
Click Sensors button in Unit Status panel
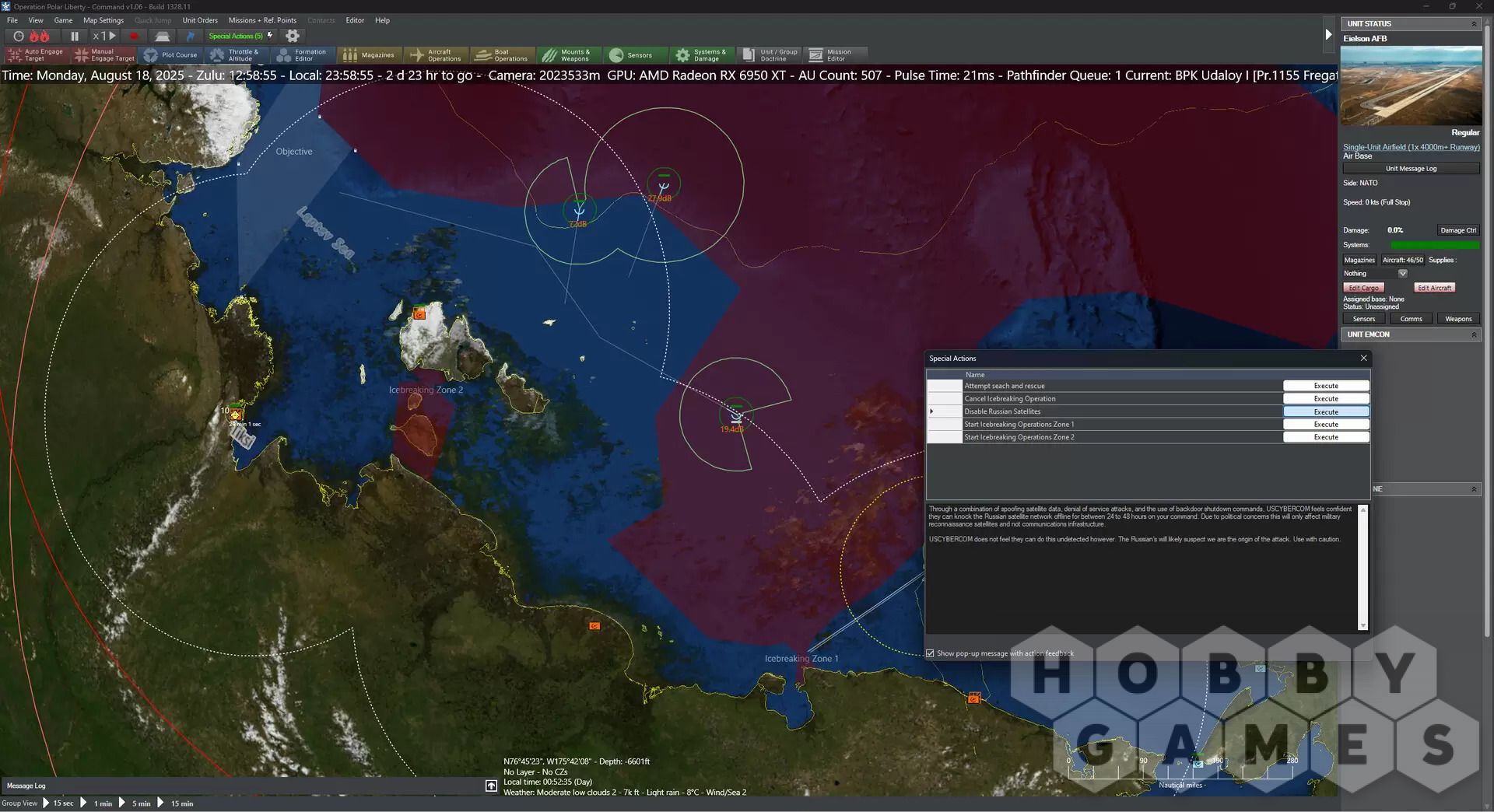1363,319
